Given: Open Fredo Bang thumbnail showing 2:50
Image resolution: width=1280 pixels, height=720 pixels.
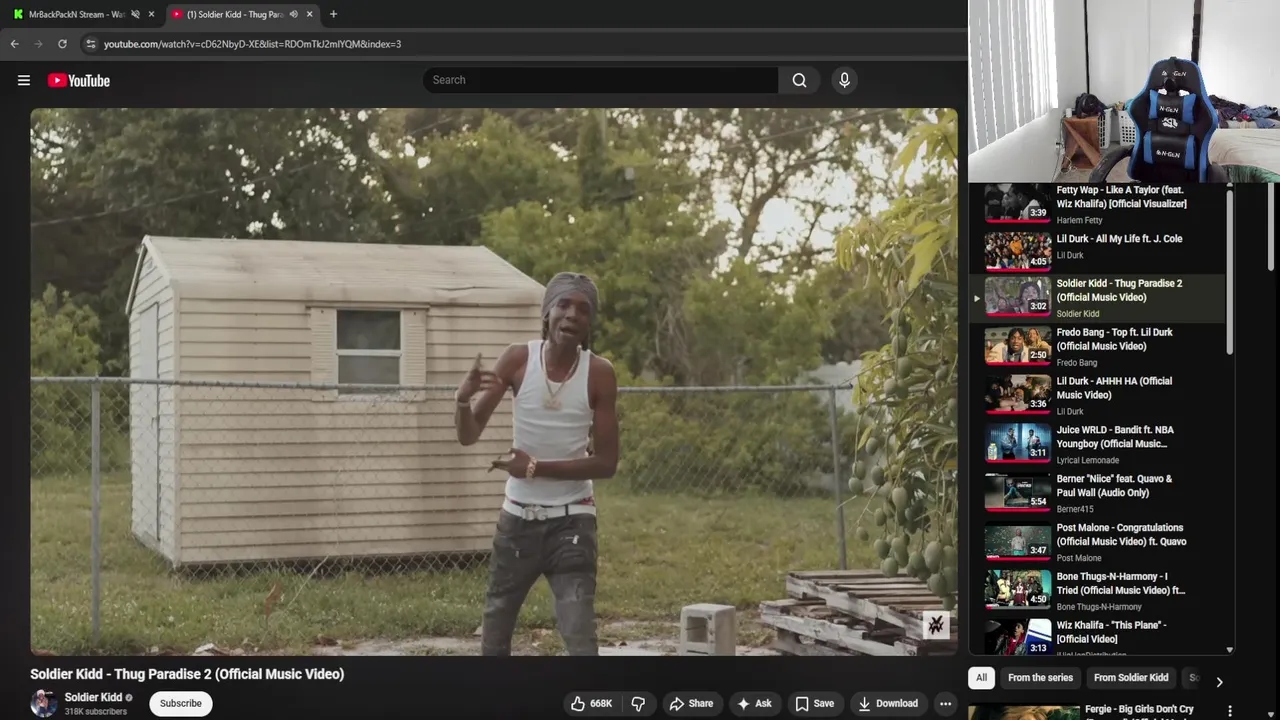Looking at the screenshot, I should (1018, 345).
